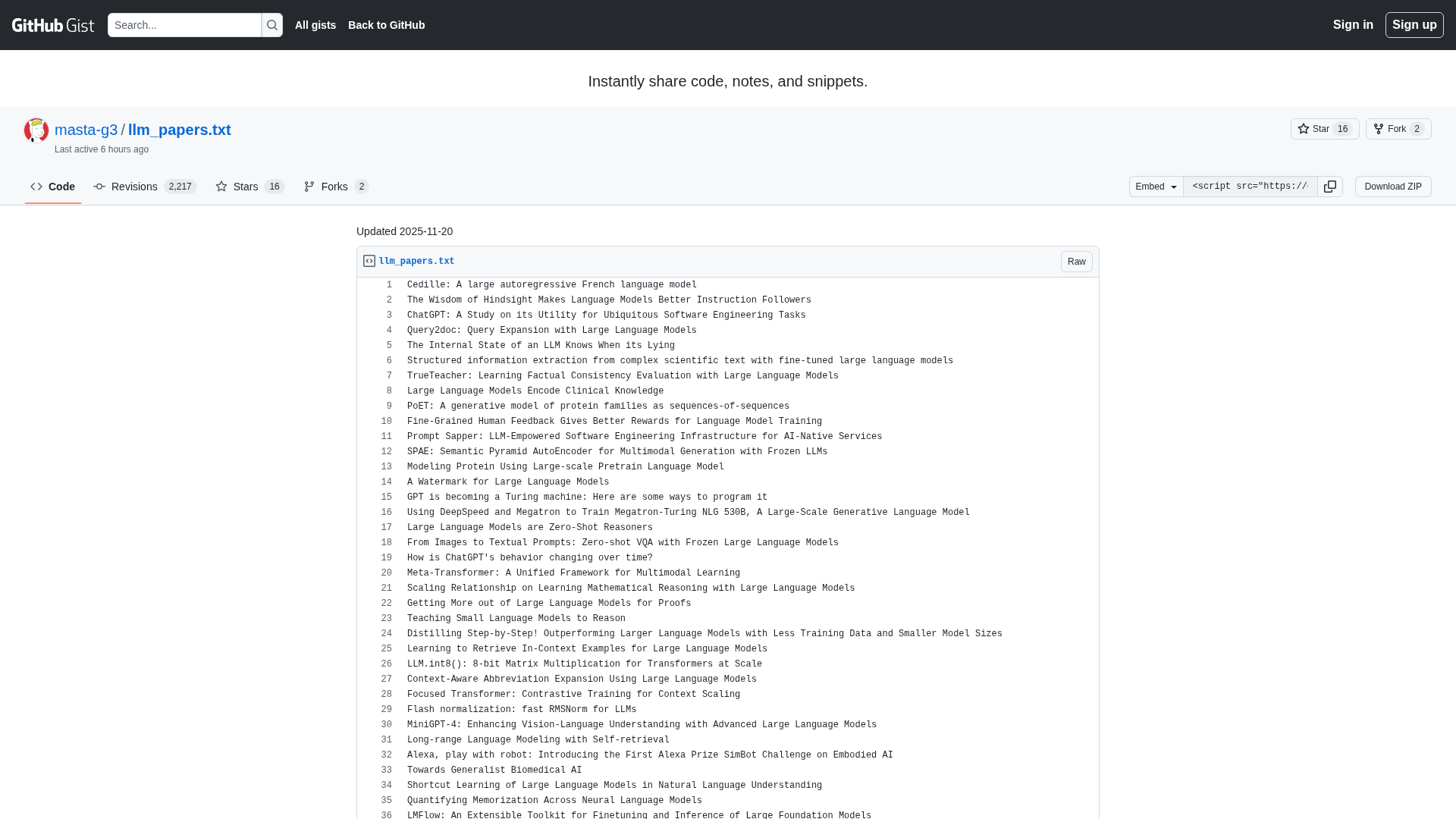Image resolution: width=1456 pixels, height=819 pixels.
Task: Click the file code icon beside llm_papers.txt
Action: click(x=369, y=261)
